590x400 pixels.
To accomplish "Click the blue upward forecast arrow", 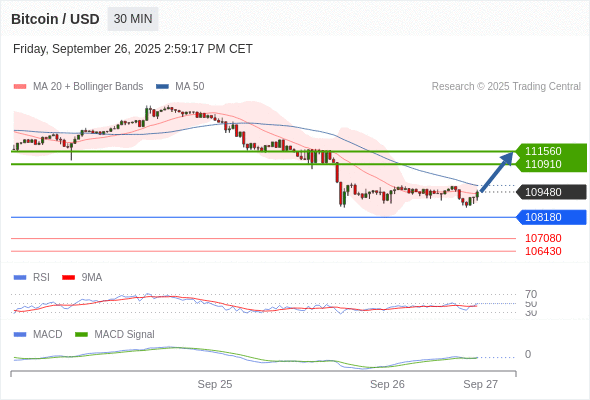I will [497, 171].
